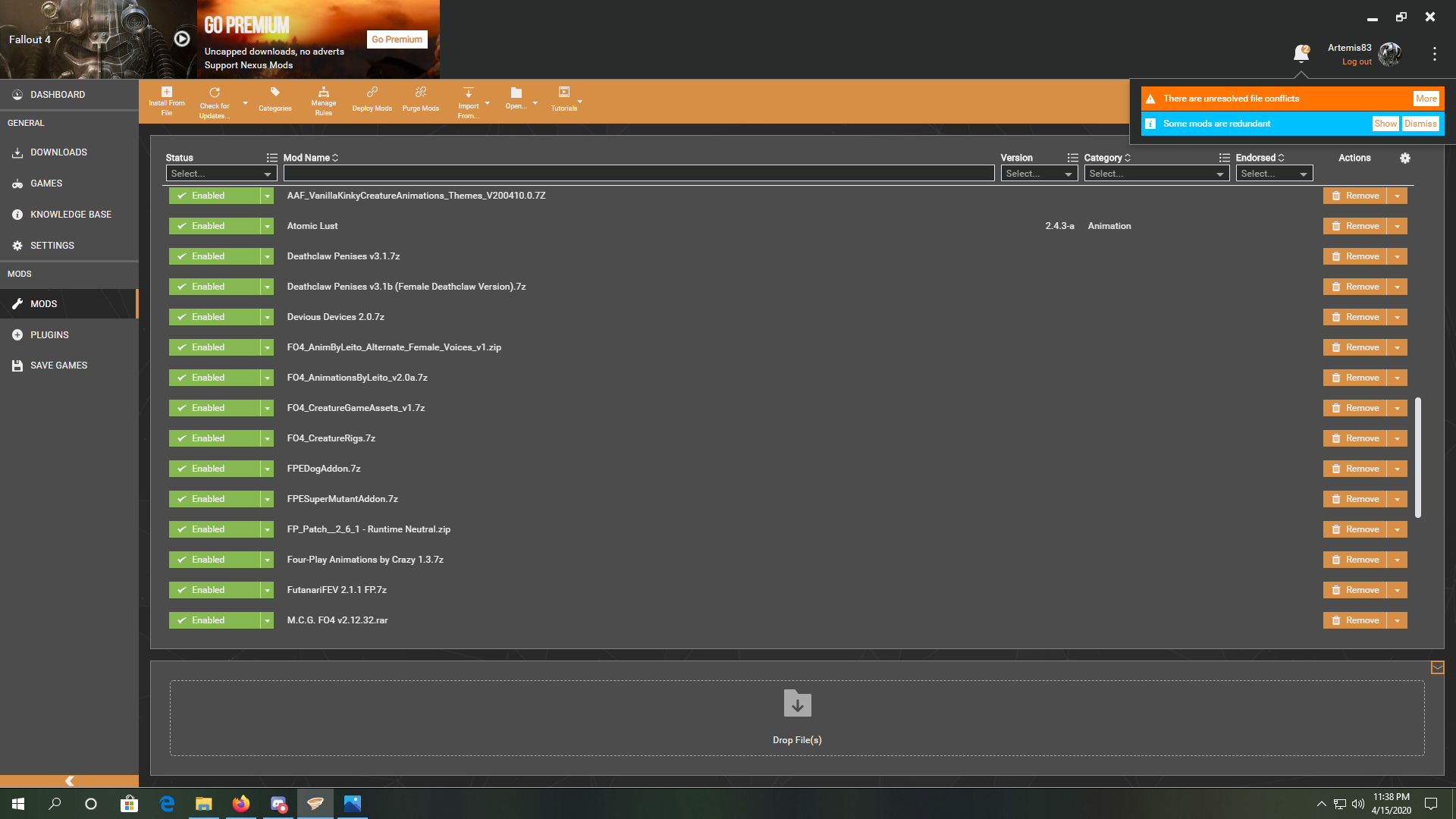Open the three-dot overflow menu

pos(1434,54)
